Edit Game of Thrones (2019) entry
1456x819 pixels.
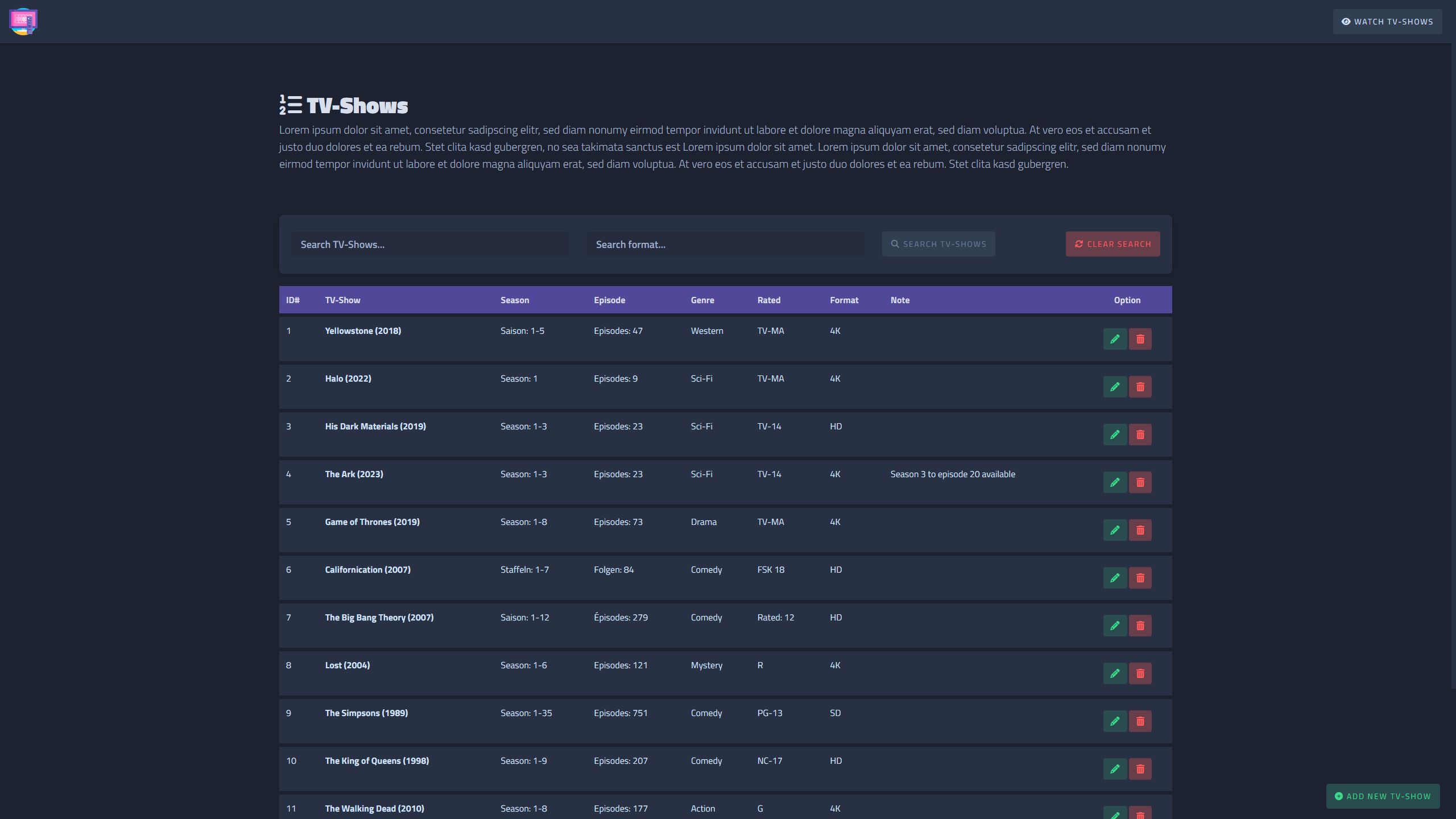[x=1115, y=530]
